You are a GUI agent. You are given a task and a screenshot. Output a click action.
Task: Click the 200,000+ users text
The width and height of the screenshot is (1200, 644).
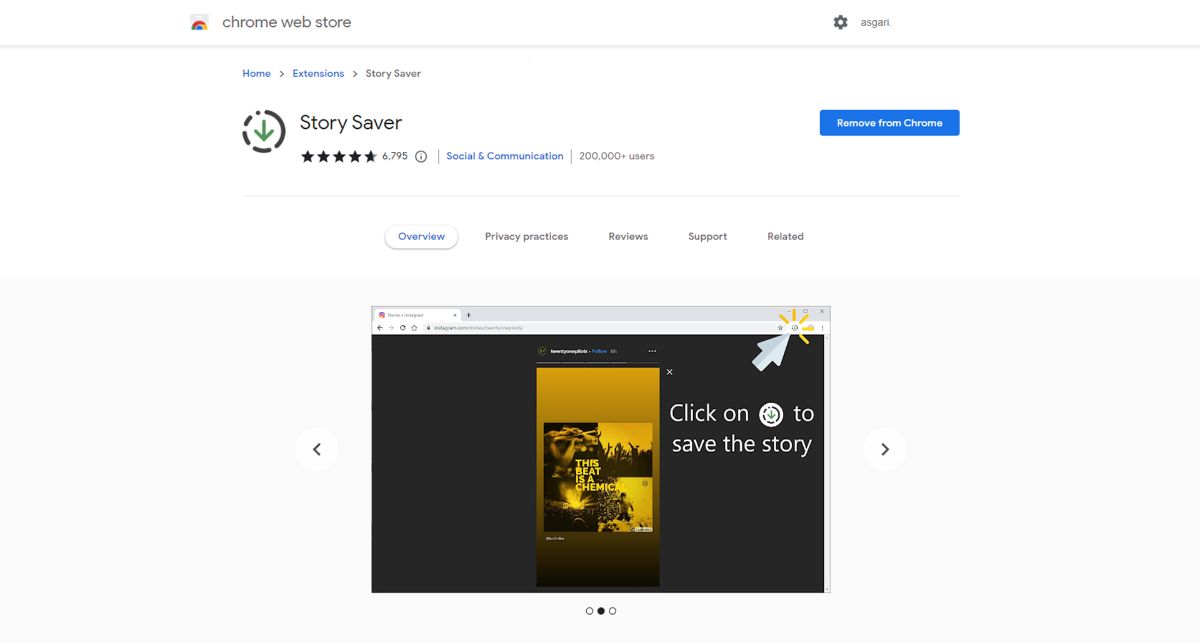pyautogui.click(x=617, y=156)
